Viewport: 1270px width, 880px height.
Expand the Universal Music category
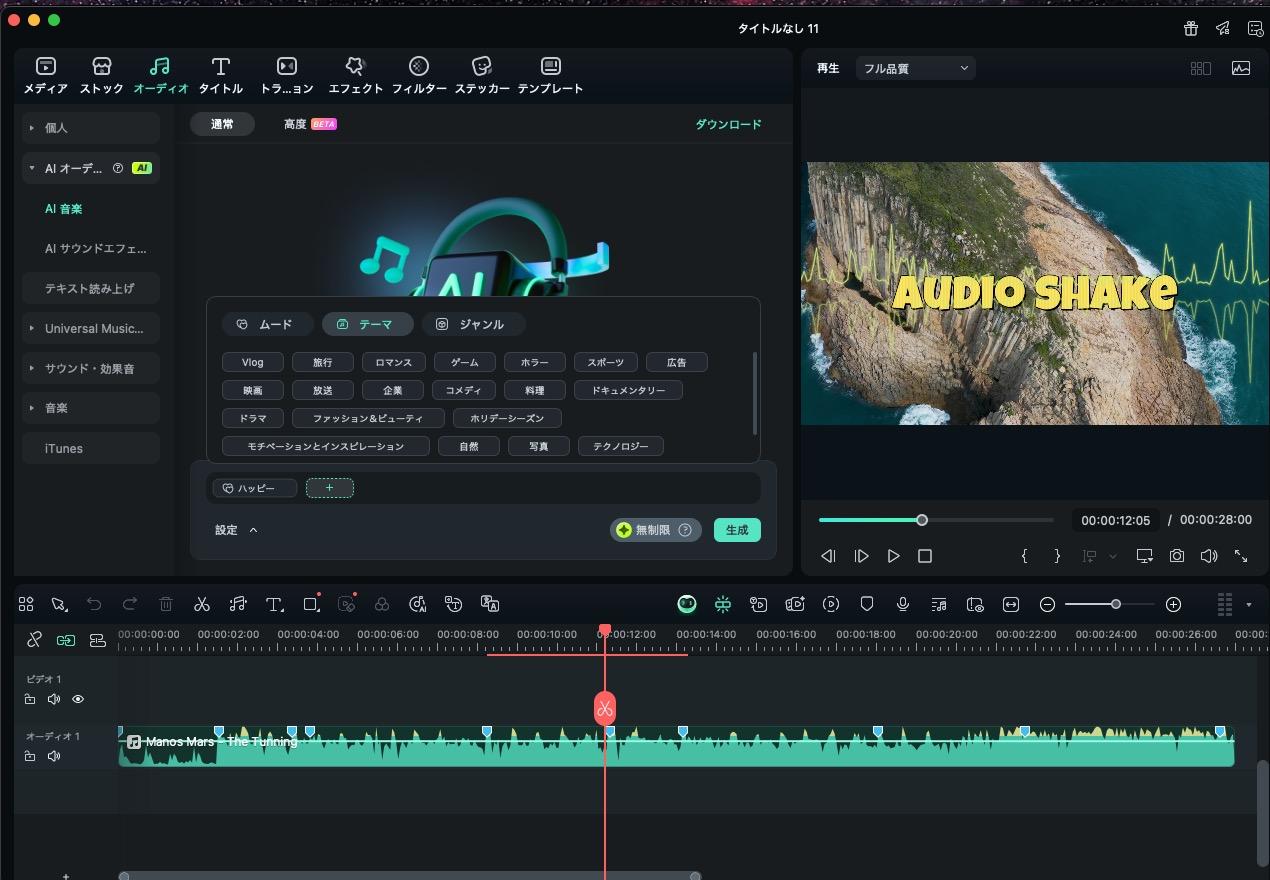(91, 328)
